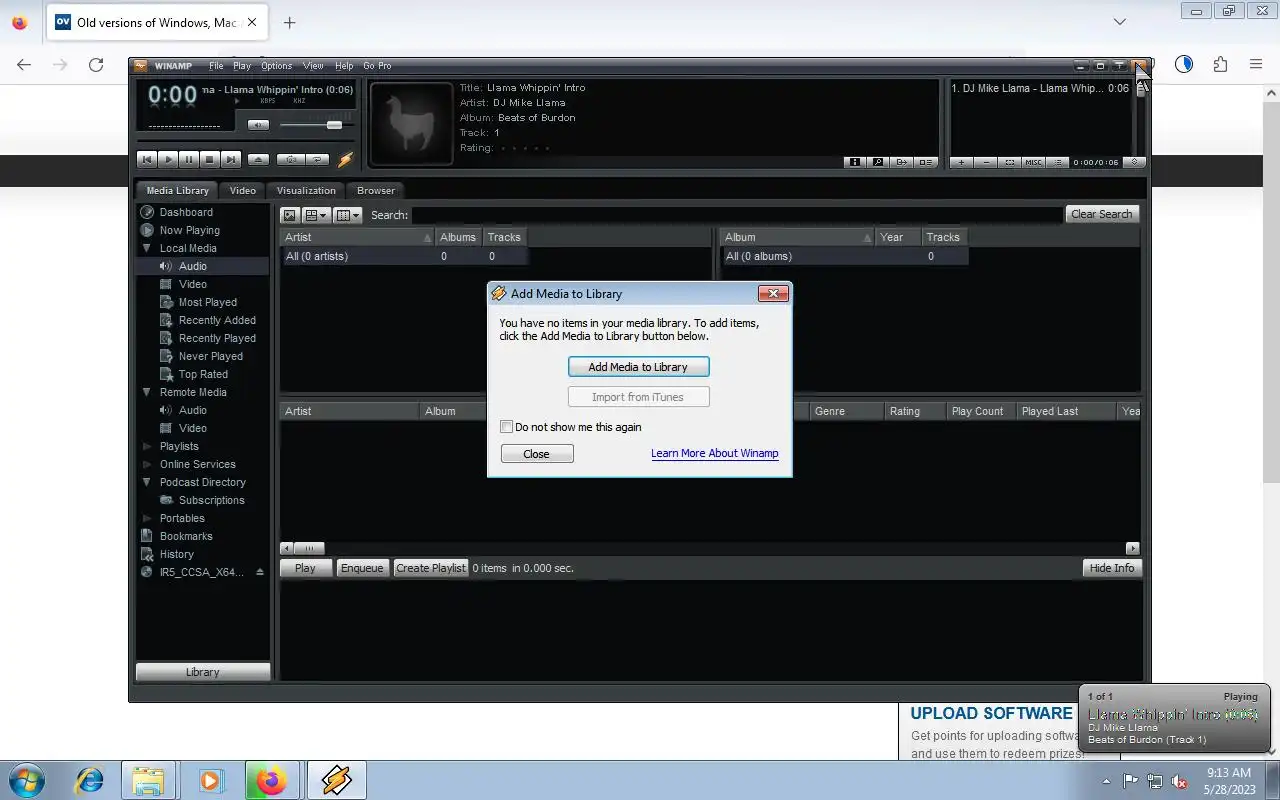Image resolution: width=1280 pixels, height=800 pixels.
Task: Toggle the playlist layout icon in info panel
Action: point(926,162)
